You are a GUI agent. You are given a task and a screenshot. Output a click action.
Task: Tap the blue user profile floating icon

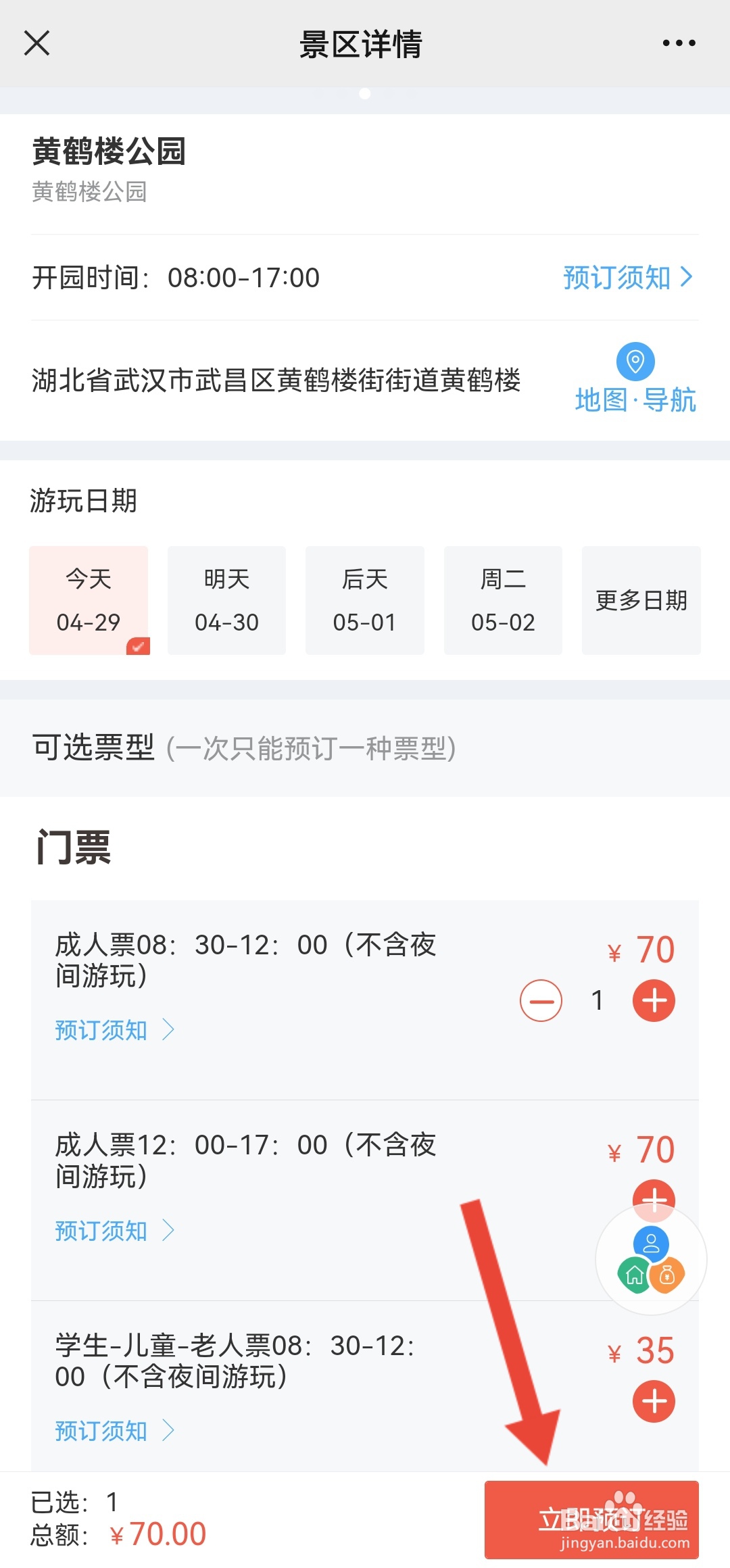pyautogui.click(x=651, y=1242)
